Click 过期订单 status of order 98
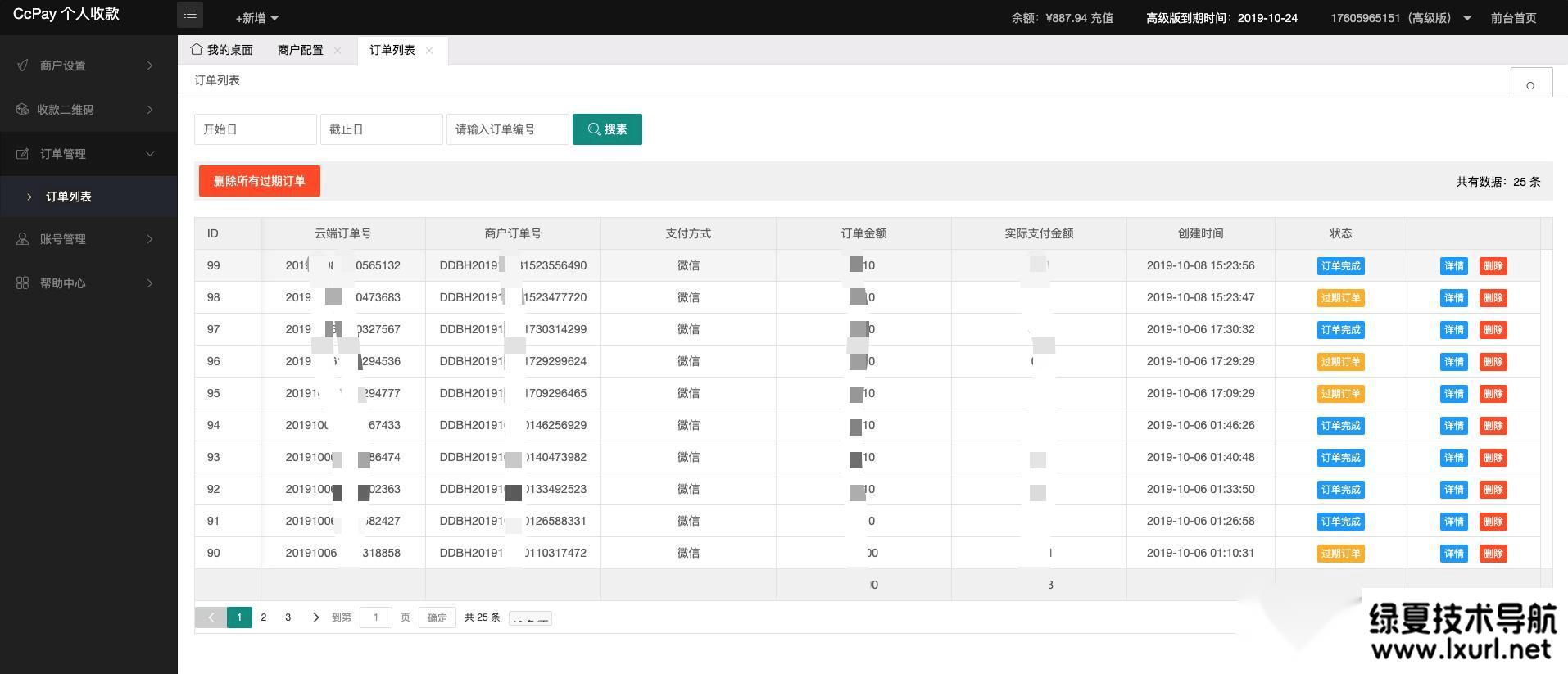Screen dimensions: 1568x674 pyautogui.click(x=1340, y=298)
